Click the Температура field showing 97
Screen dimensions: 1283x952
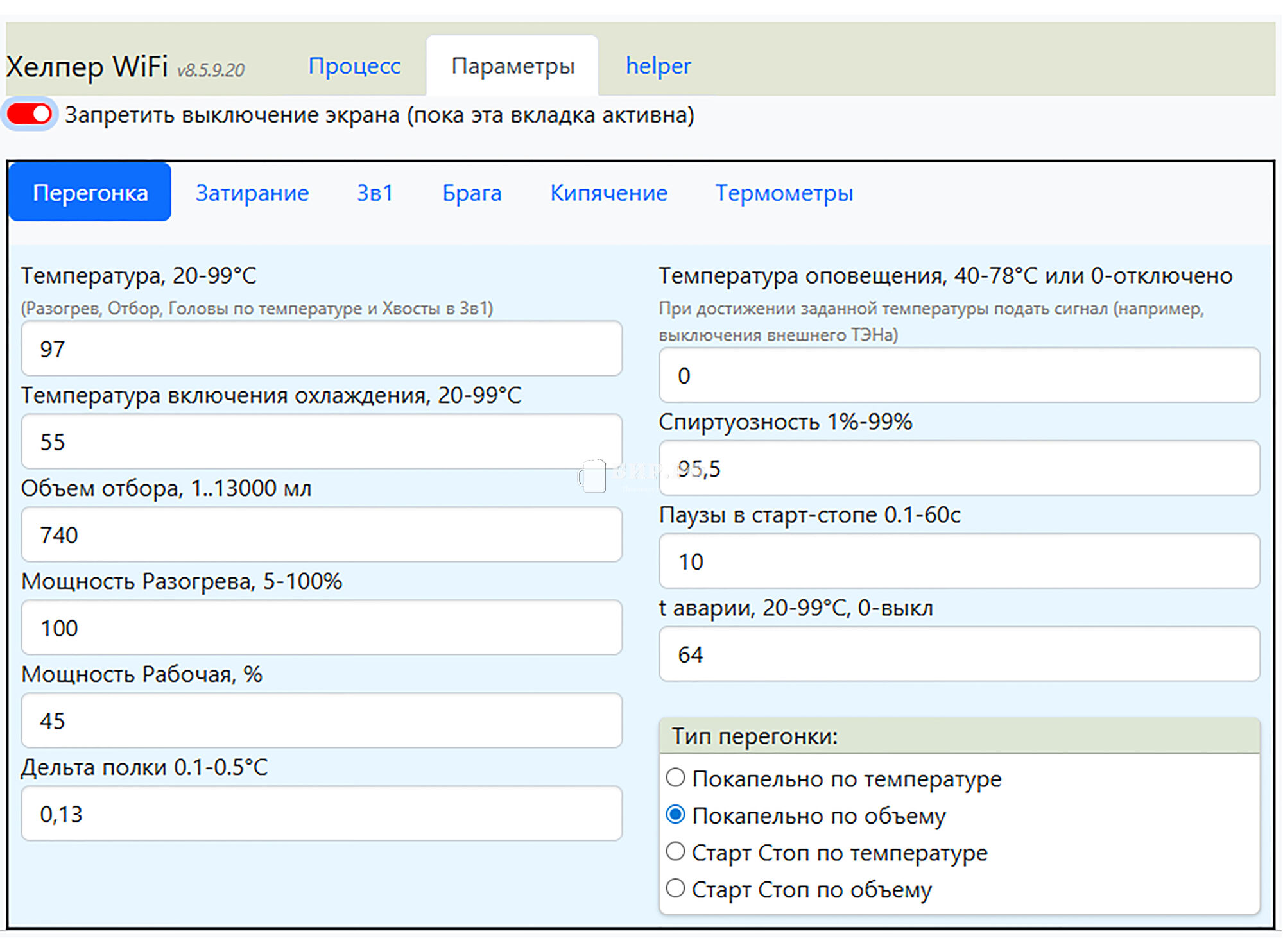321,349
